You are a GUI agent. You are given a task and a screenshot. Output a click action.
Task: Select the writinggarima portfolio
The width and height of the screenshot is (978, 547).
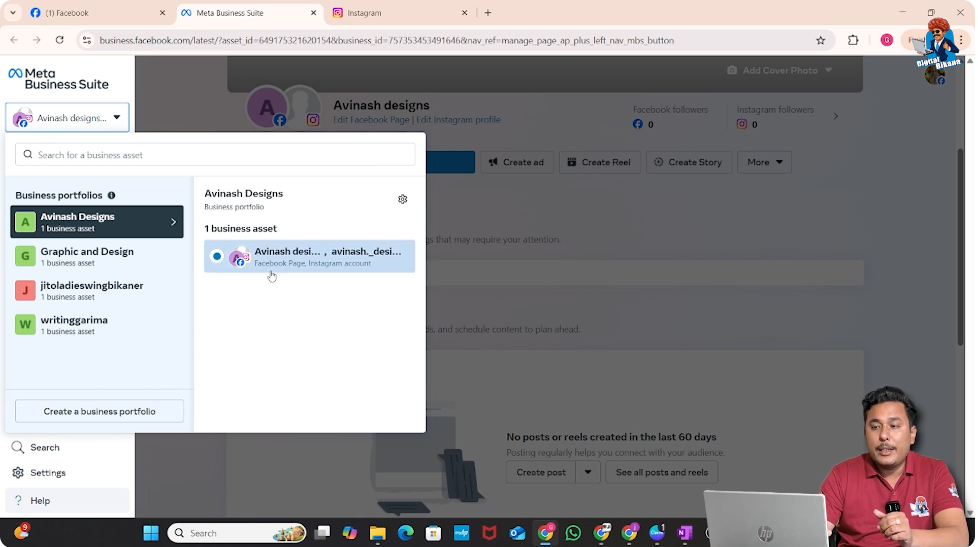97,324
